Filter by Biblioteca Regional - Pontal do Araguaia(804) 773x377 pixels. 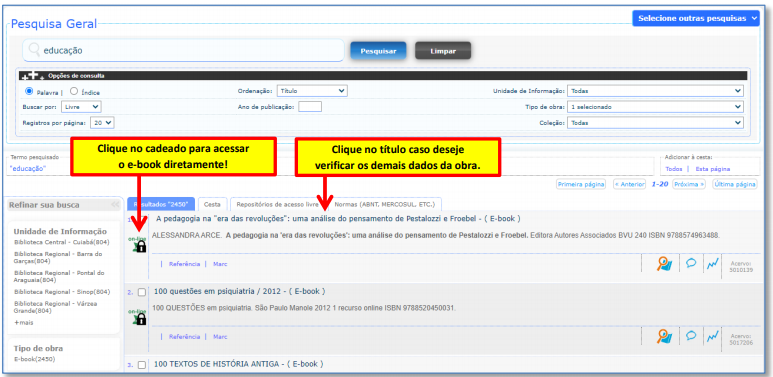[x=59, y=276]
